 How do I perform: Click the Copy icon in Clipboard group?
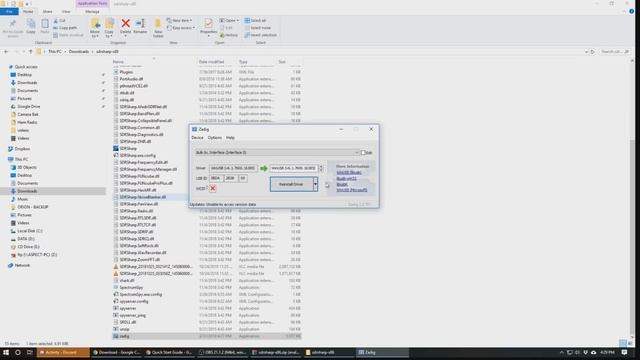pos(31,24)
